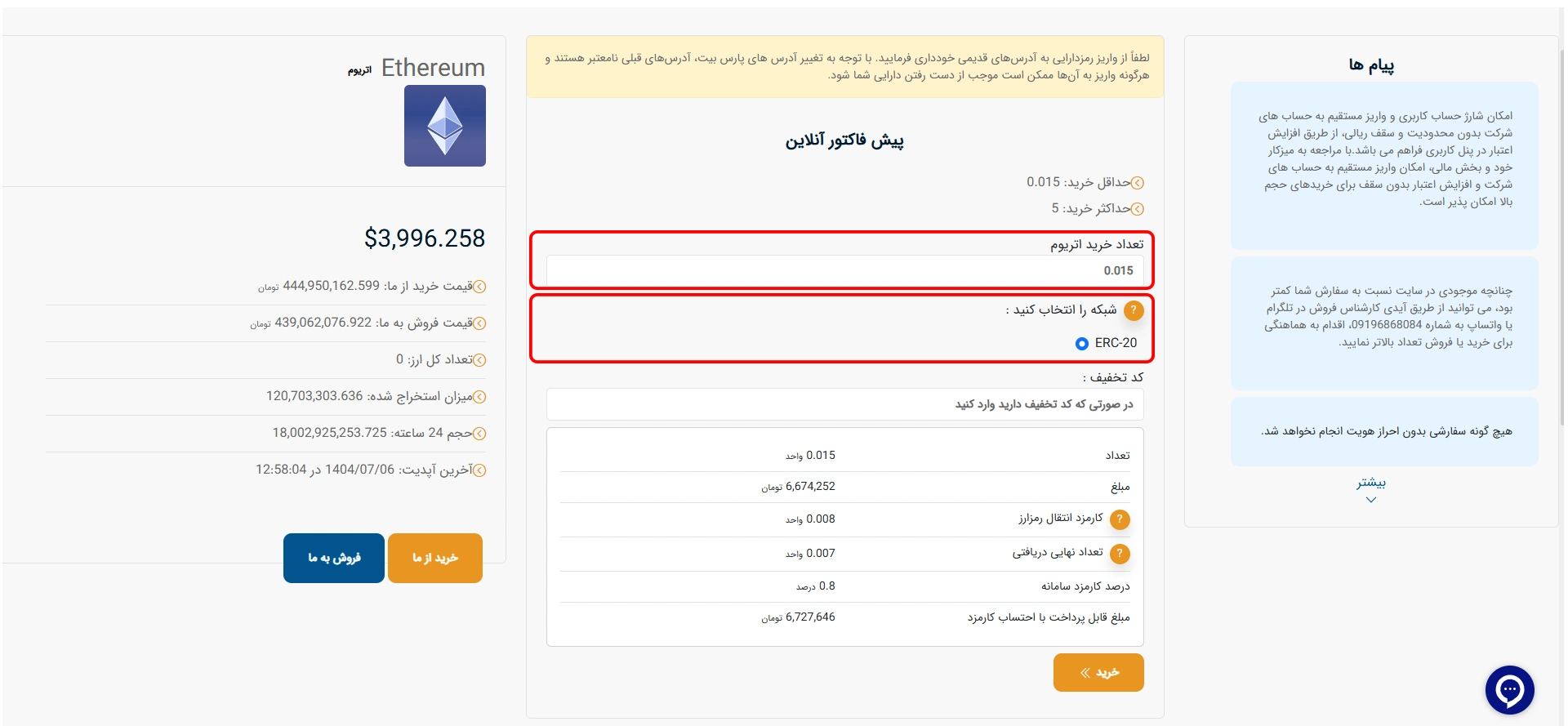Click help icon for final received amount
The width and height of the screenshot is (1568, 726).
(1120, 554)
